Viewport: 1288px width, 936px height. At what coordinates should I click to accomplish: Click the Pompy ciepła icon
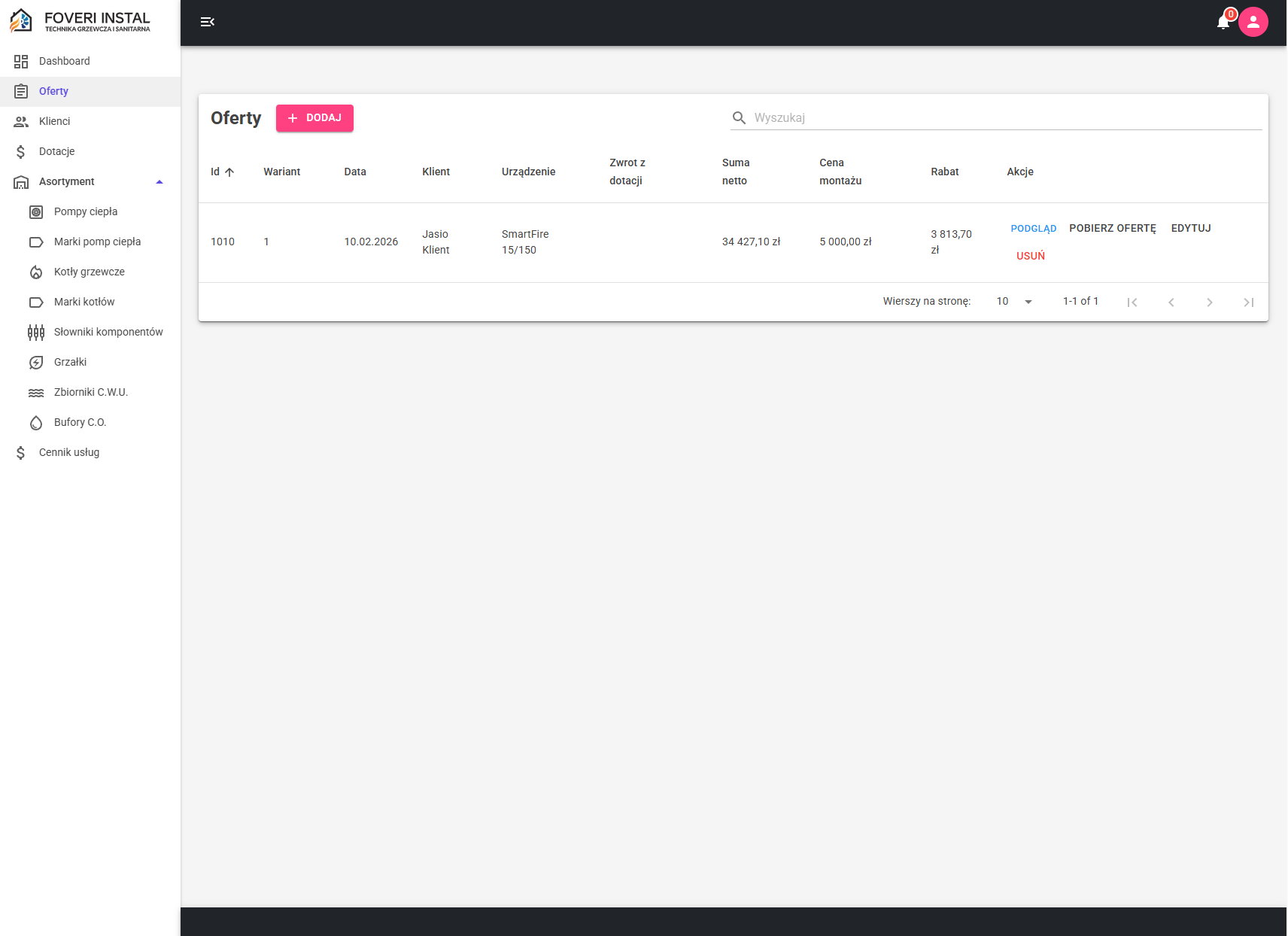click(36, 211)
